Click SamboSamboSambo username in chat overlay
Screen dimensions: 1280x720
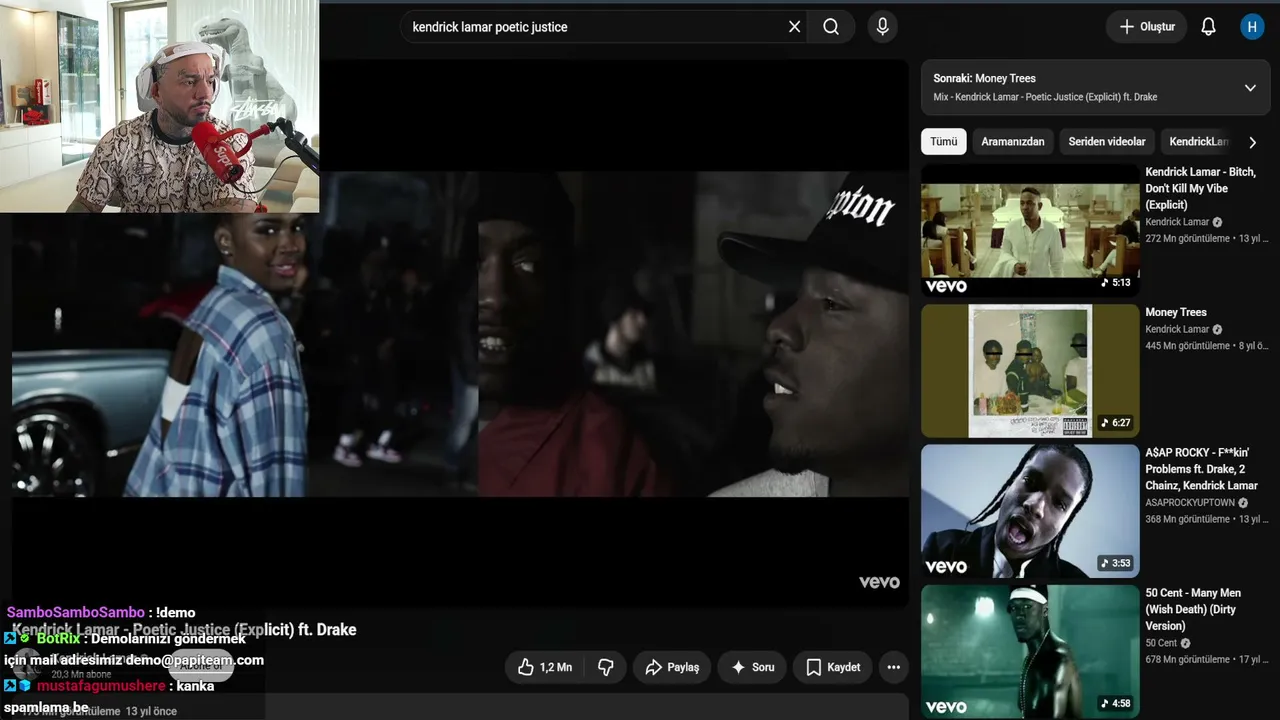(x=76, y=612)
